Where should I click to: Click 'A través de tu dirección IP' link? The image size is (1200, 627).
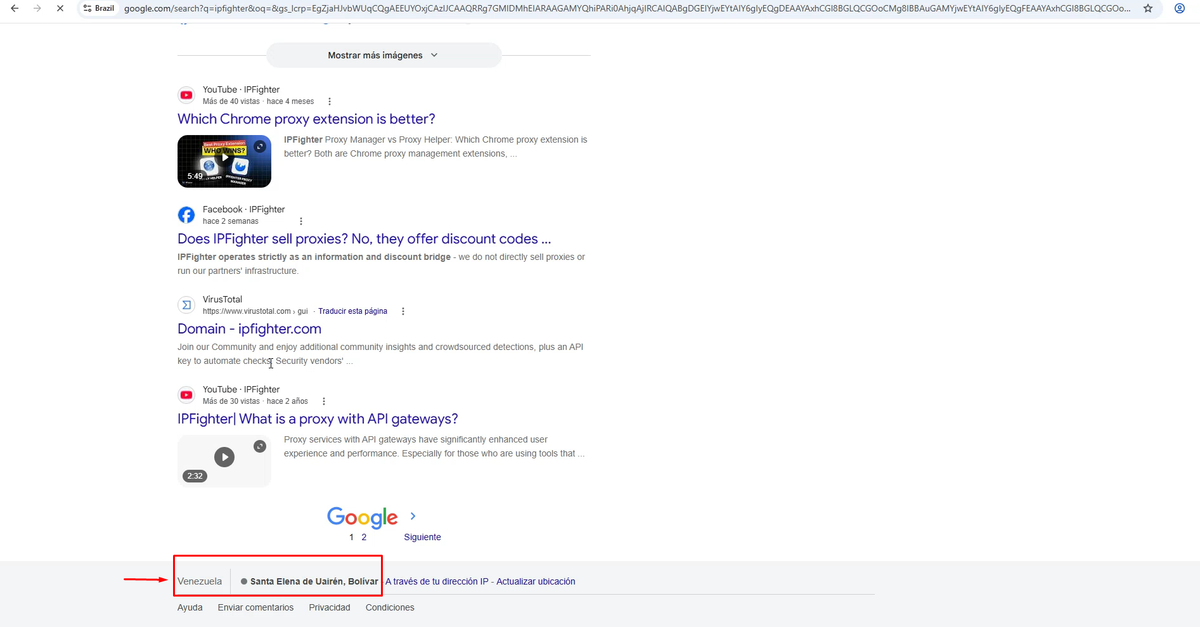(x=437, y=581)
